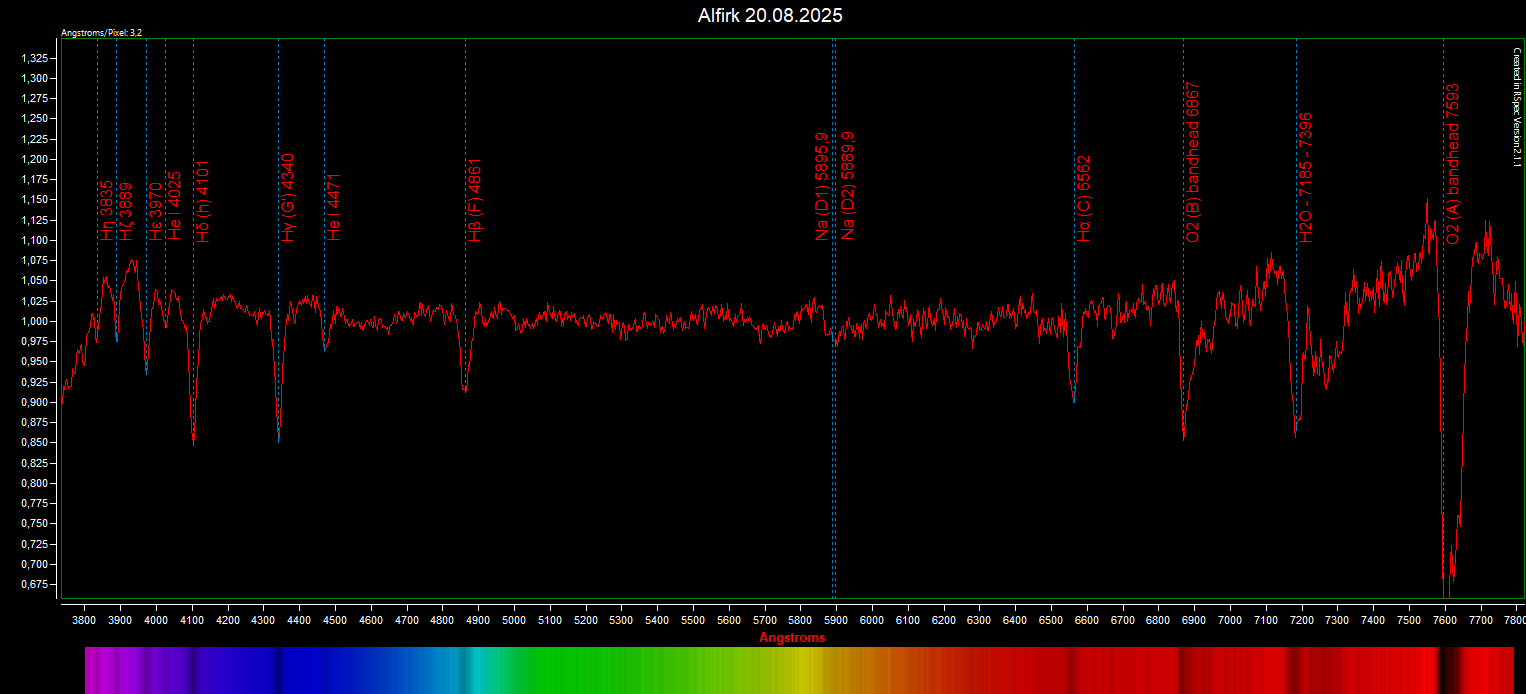Image resolution: width=1526 pixels, height=694 pixels.
Task: Select the "6500" x-axis tick value
Action: [1051, 621]
